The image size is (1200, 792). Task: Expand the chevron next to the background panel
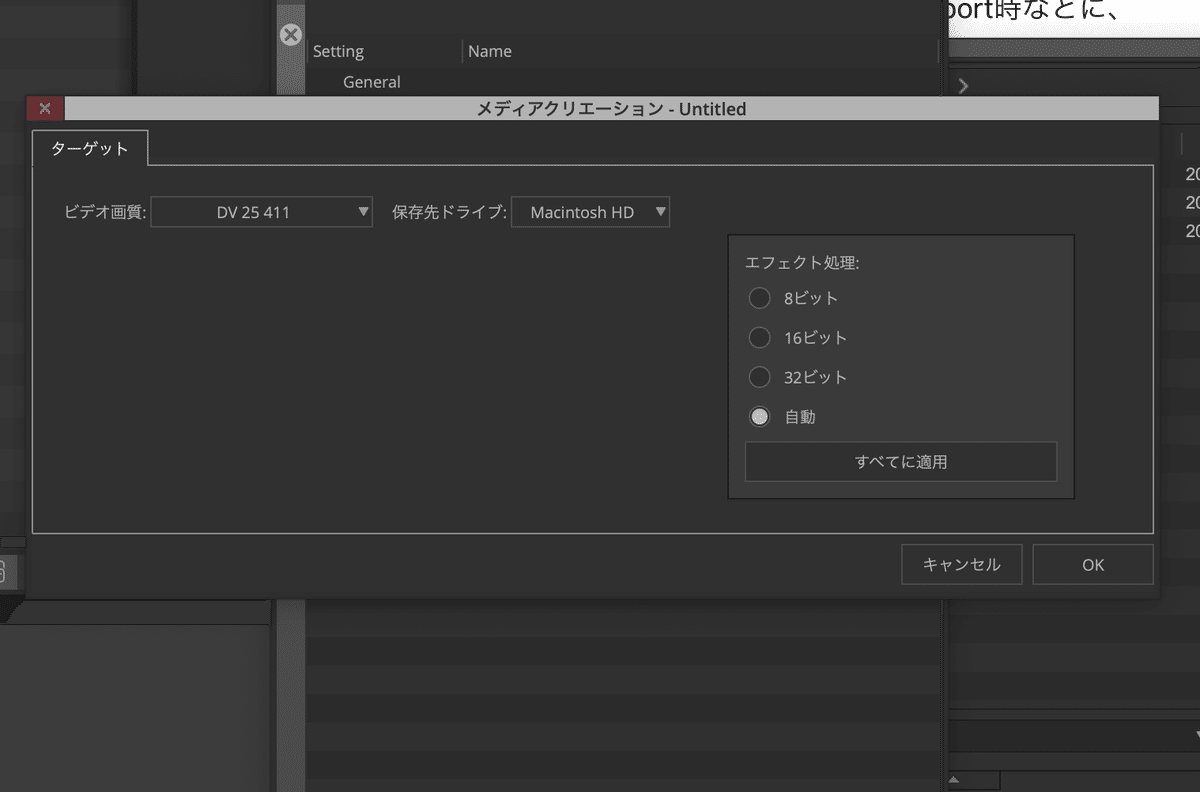click(962, 86)
